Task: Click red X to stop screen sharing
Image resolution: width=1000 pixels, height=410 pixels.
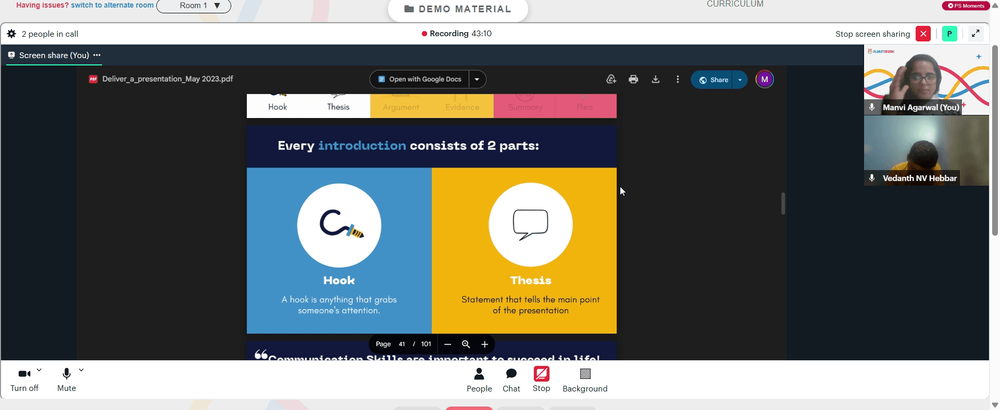Action: (x=923, y=34)
